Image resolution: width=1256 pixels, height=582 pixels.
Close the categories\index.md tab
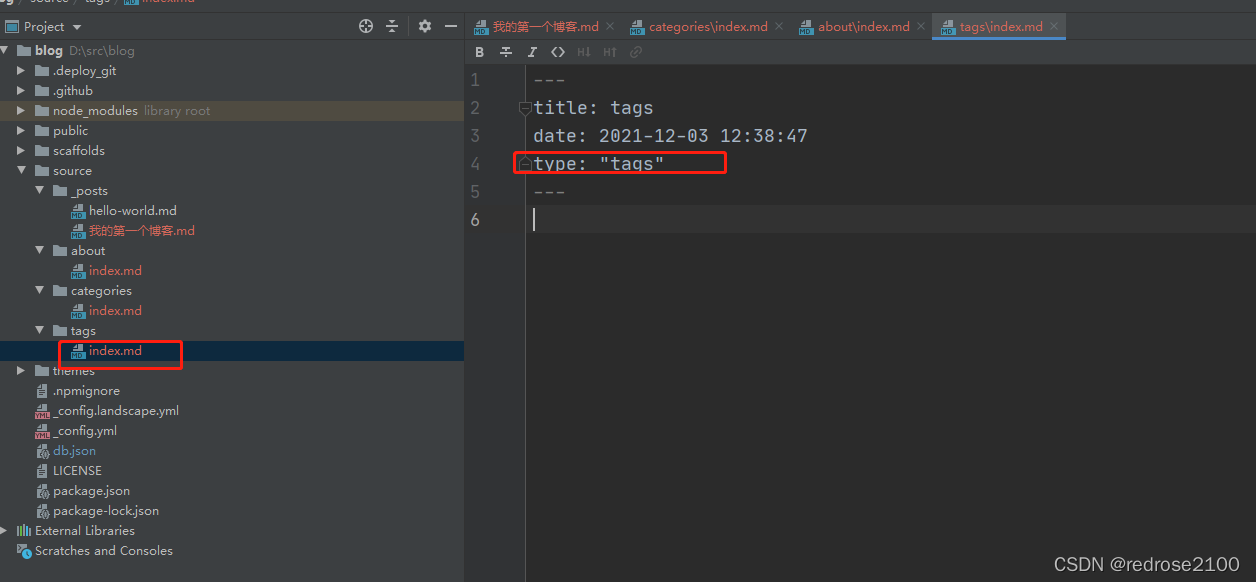point(779,27)
